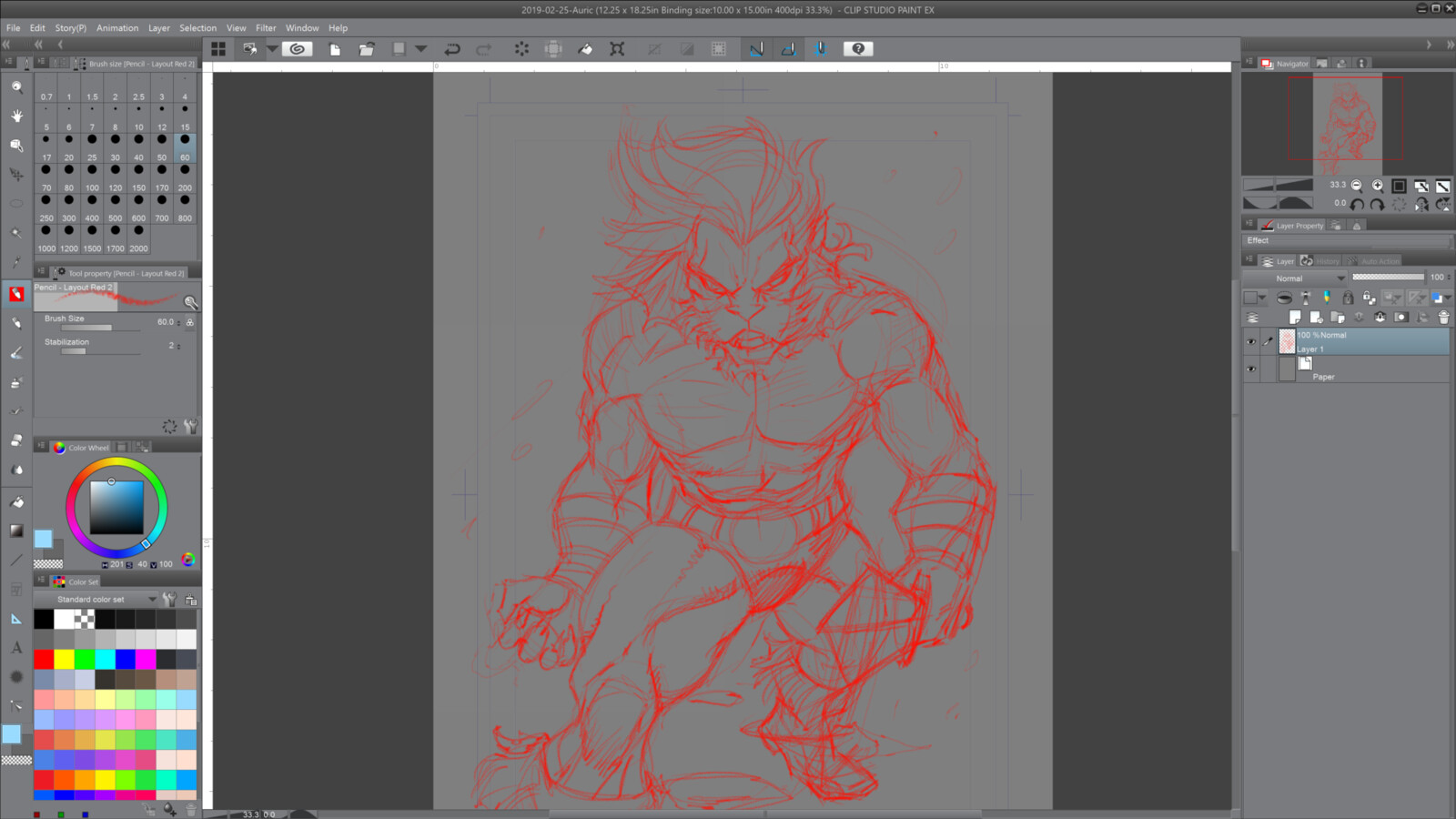
Task: Select the Ruler tool
Action: click(16, 619)
